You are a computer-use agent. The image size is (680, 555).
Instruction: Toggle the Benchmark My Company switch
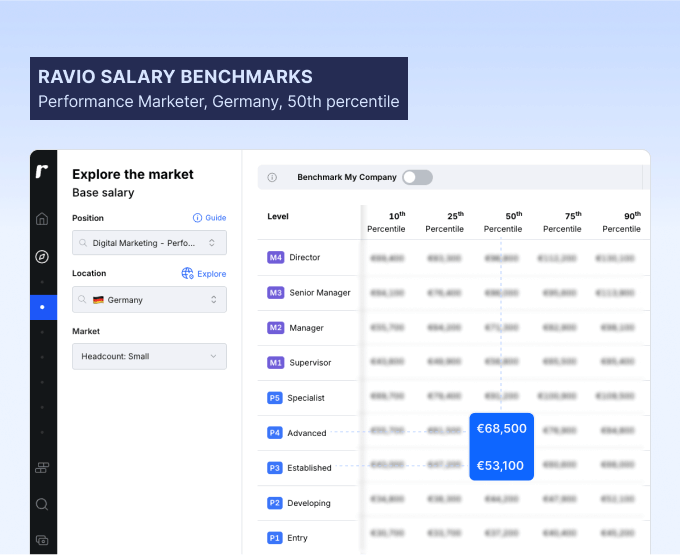click(x=417, y=177)
